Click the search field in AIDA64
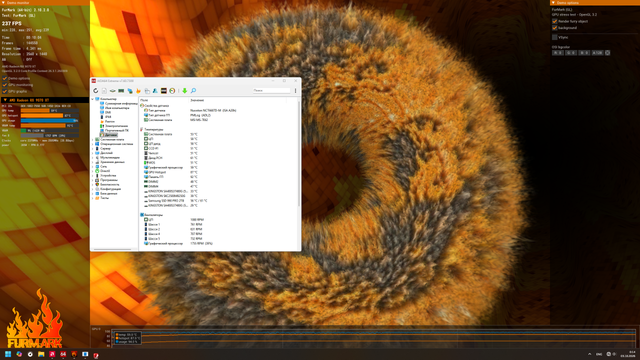Image resolution: width=640 pixels, height=360 pixels. pyautogui.click(x=271, y=90)
